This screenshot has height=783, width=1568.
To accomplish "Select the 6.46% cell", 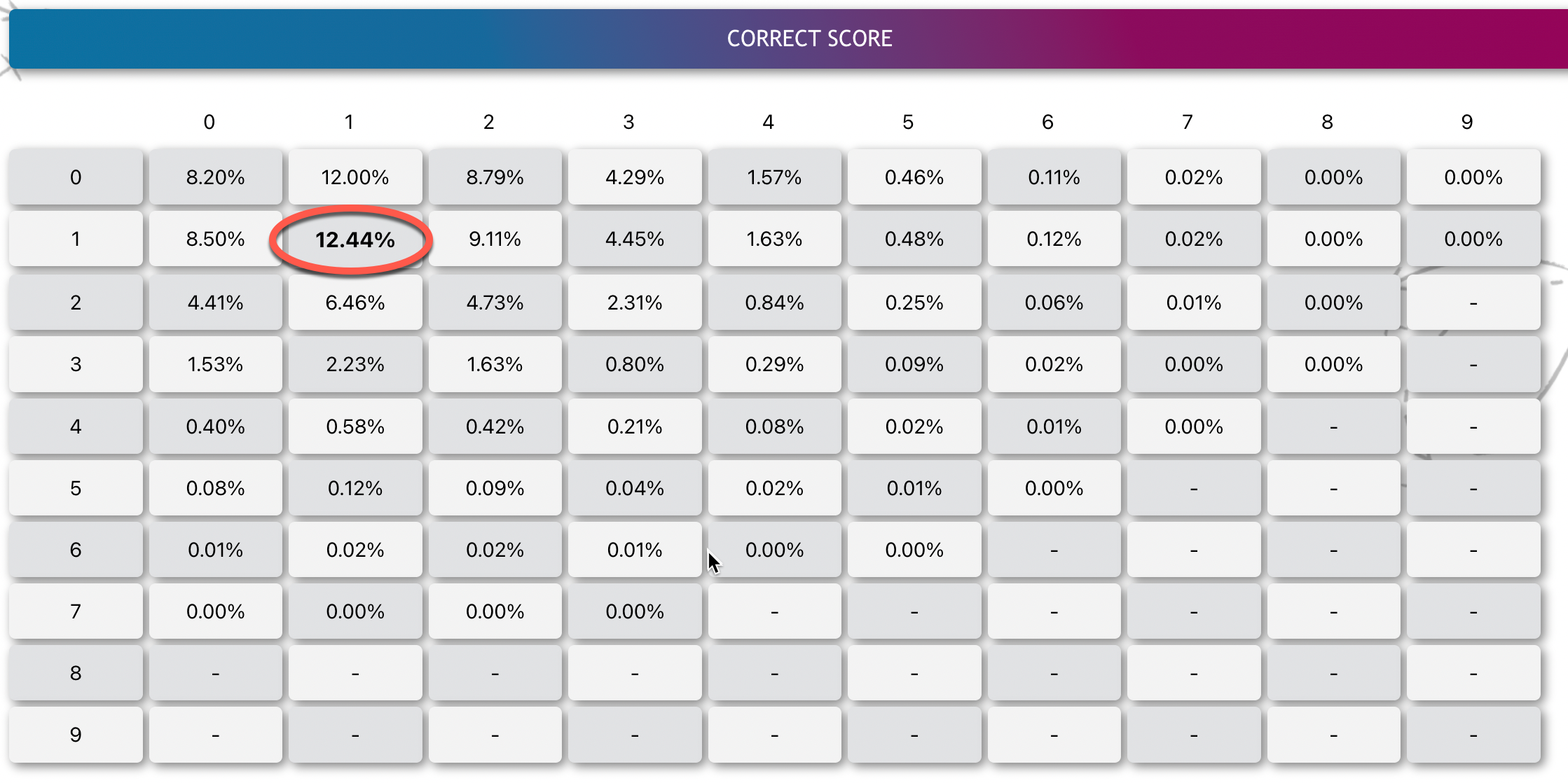I will click(x=355, y=303).
